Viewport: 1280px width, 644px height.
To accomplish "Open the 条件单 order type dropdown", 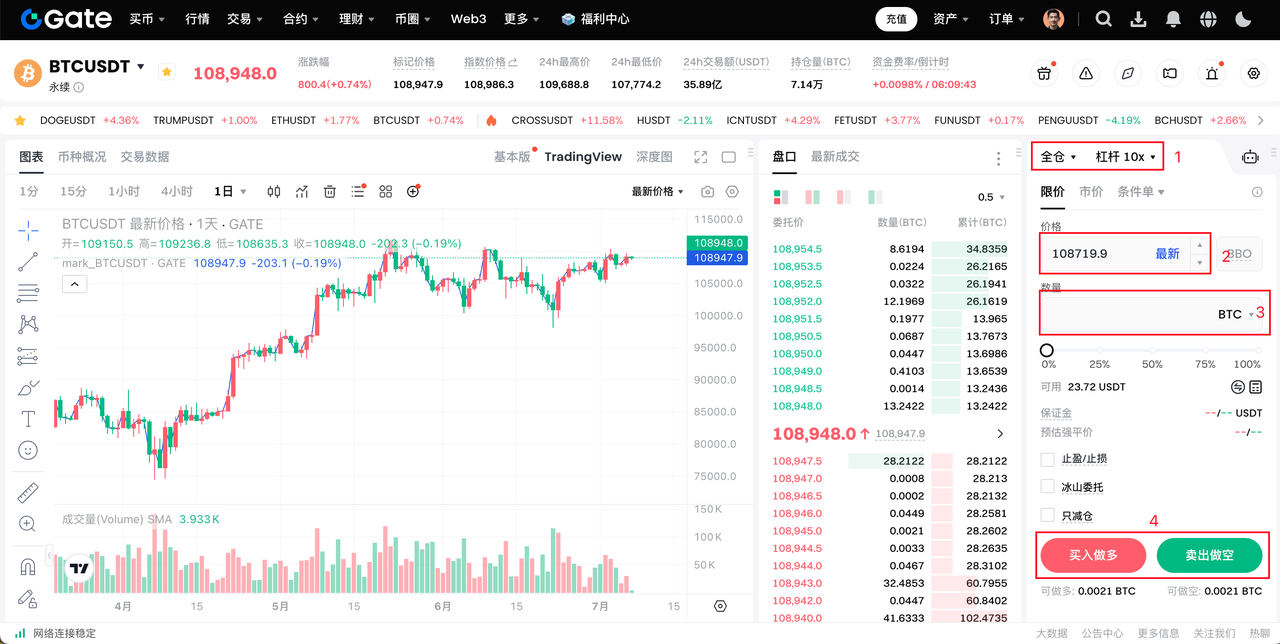I will 1140,192.
